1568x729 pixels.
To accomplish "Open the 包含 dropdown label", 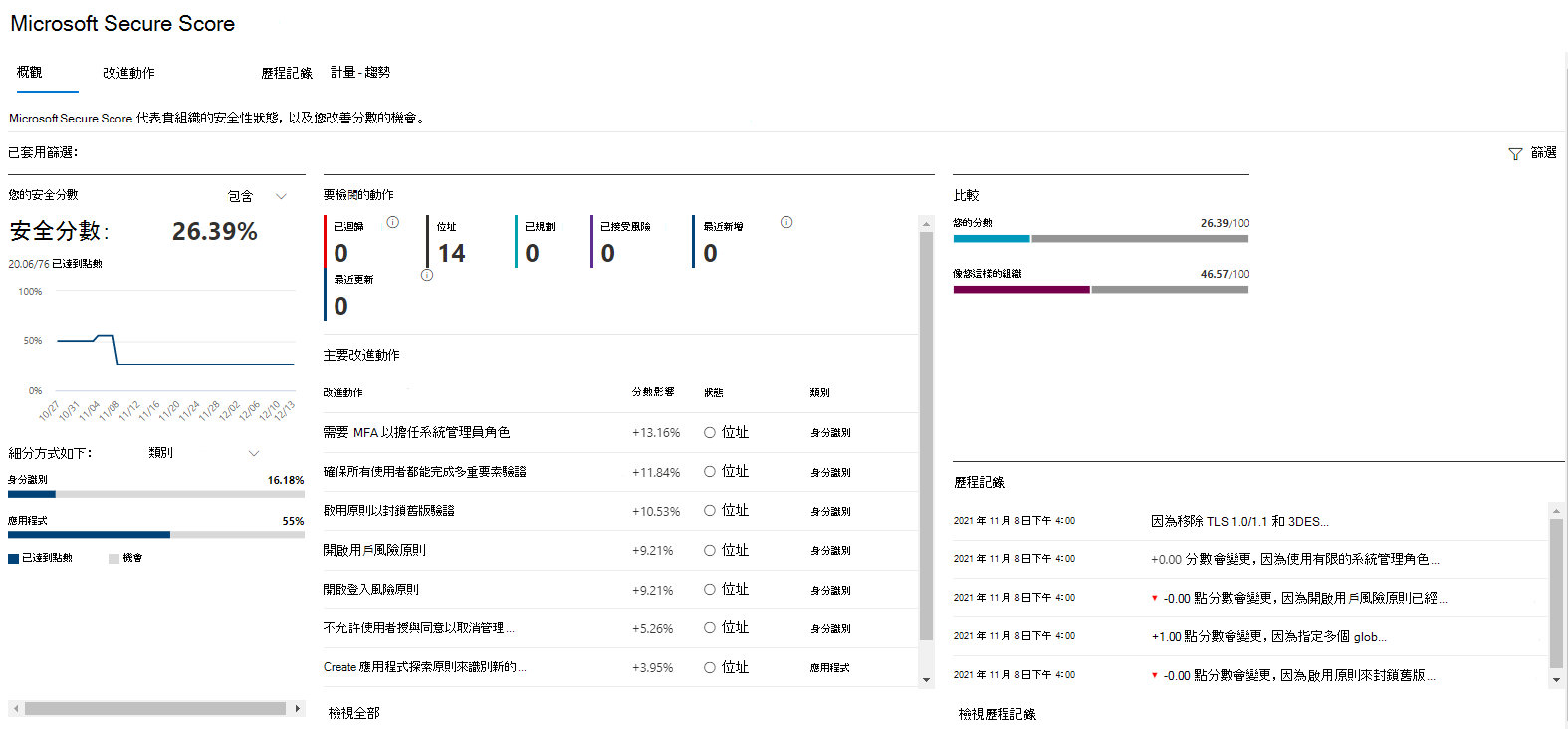I will (241, 196).
